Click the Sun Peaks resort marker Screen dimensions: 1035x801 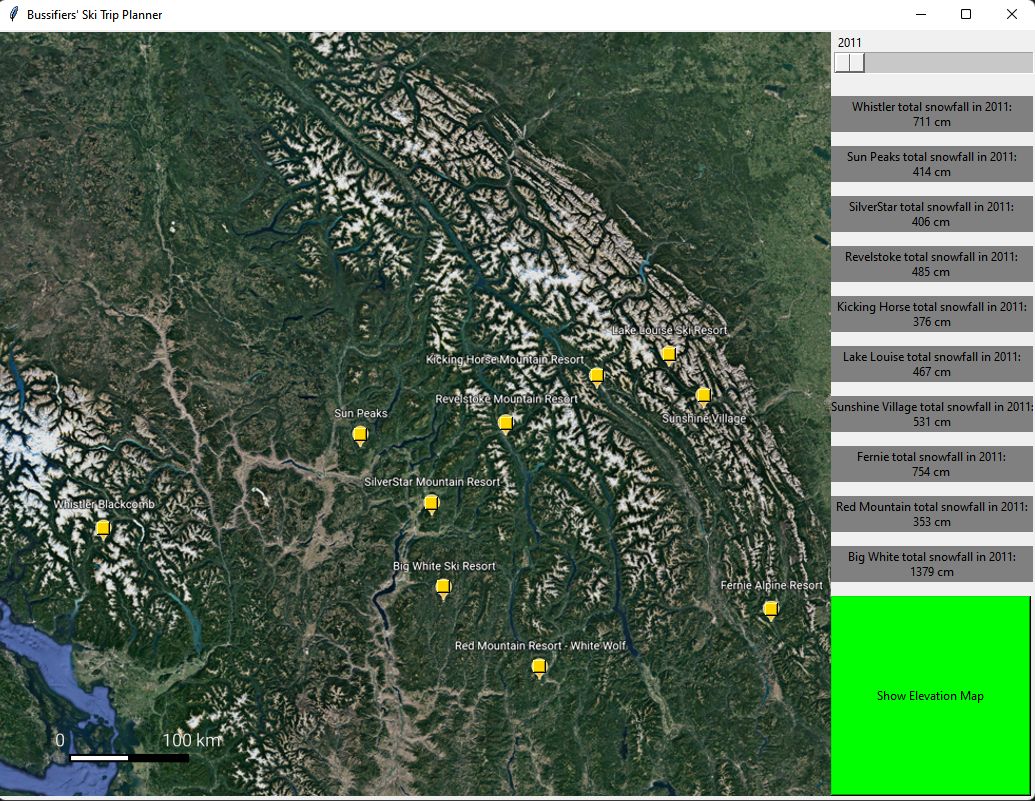coord(359,434)
